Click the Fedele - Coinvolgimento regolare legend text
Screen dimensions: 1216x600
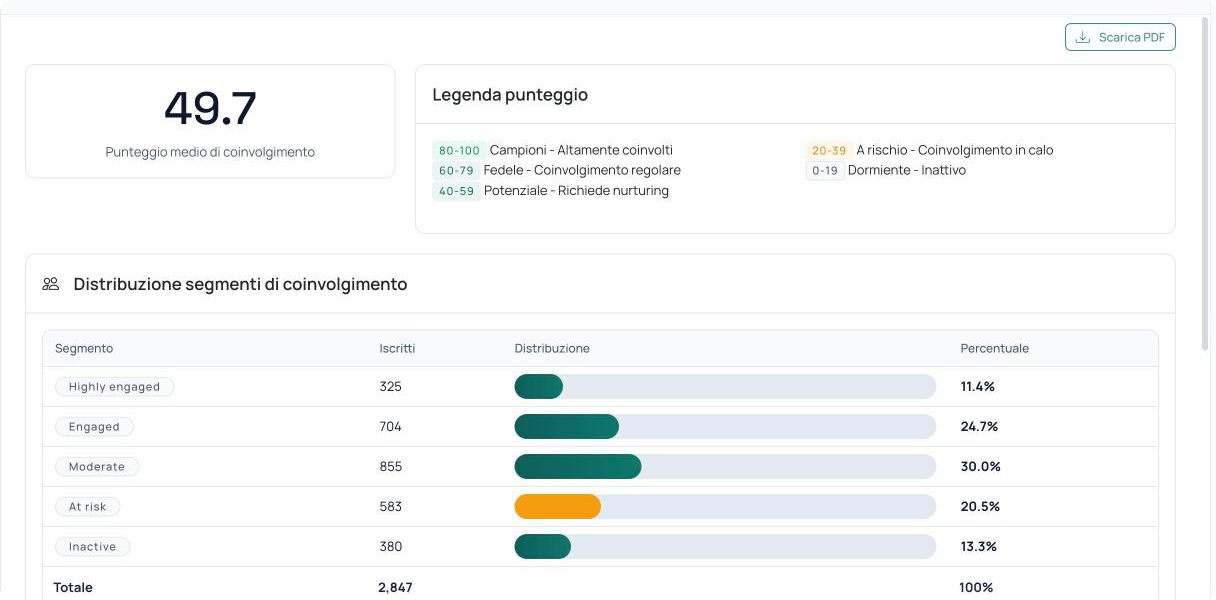pyautogui.click(x=582, y=171)
